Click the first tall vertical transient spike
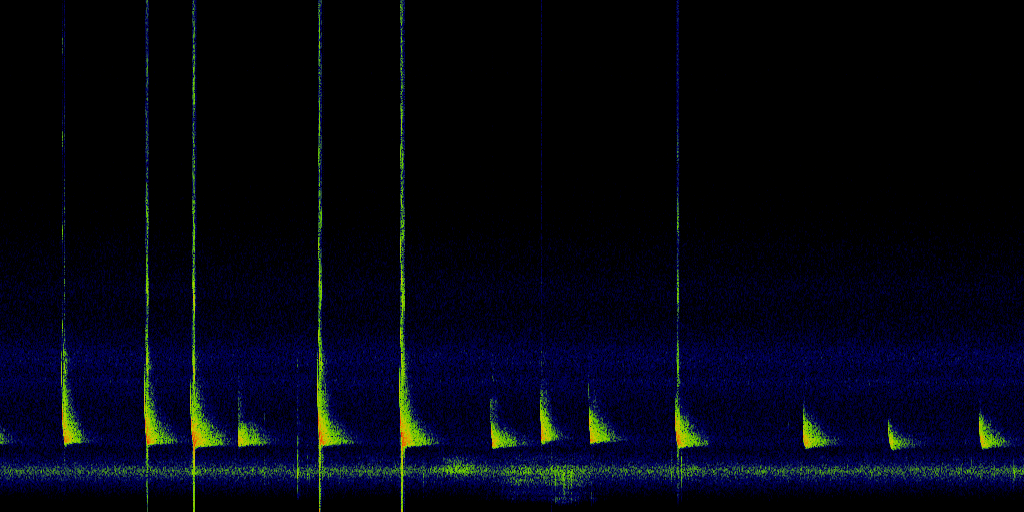The height and width of the screenshot is (512, 1024). [x=63, y=200]
